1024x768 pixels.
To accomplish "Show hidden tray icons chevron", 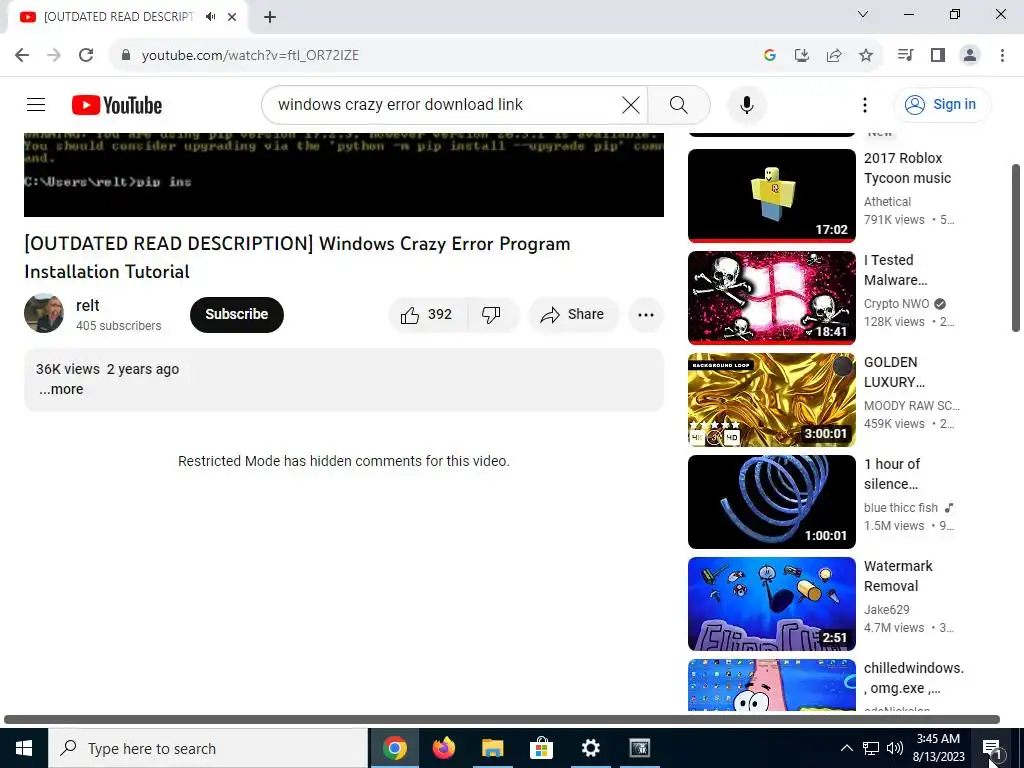I will (x=846, y=748).
